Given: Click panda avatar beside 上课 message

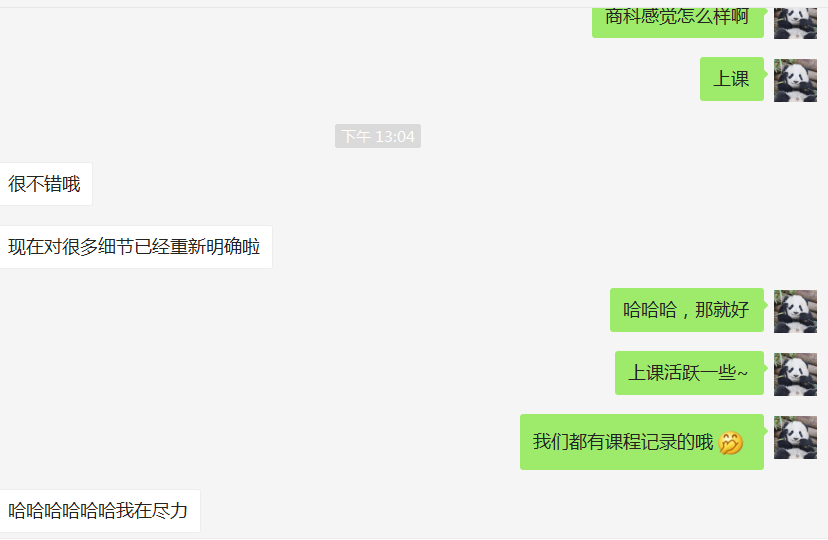Looking at the screenshot, I should [795, 80].
